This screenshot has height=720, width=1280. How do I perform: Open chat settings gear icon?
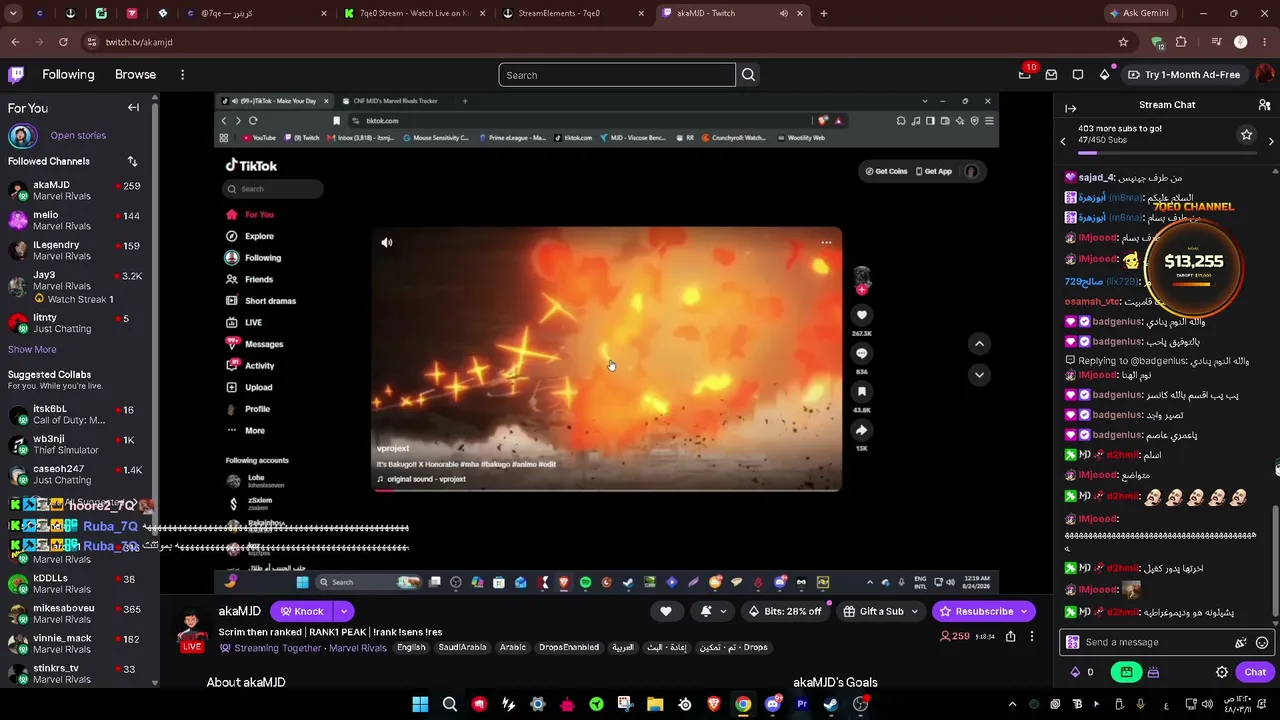point(1221,672)
